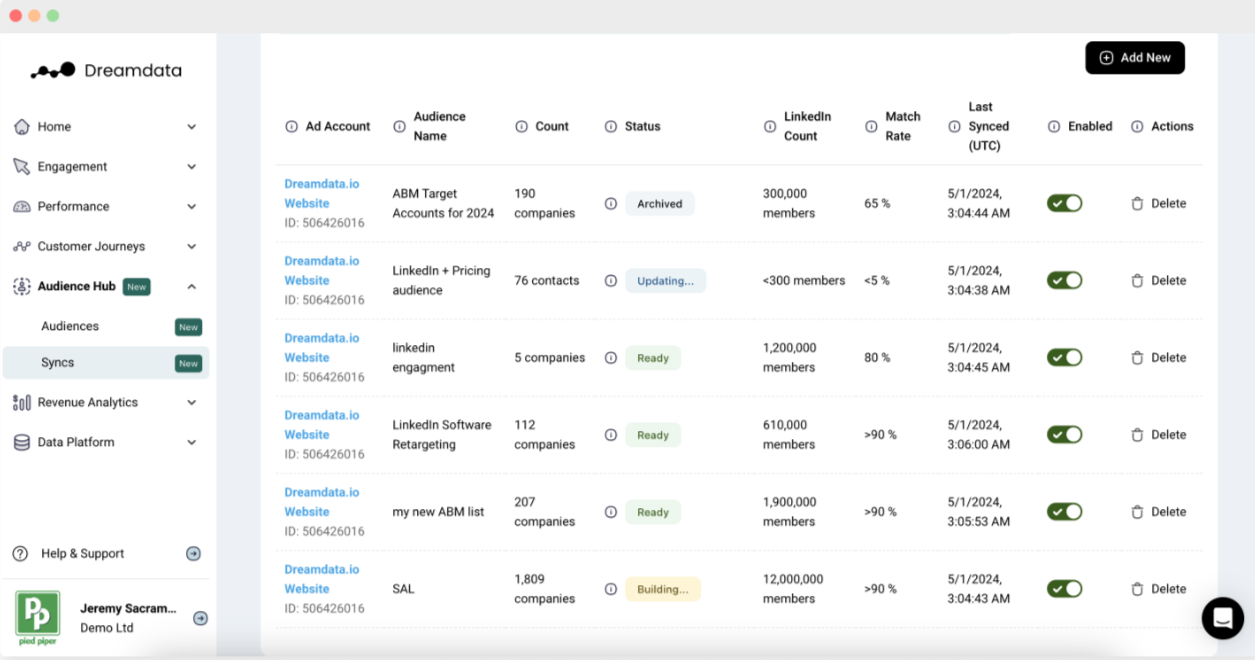The height and width of the screenshot is (660, 1255).
Task: Click the Add New button
Action: (x=1135, y=58)
